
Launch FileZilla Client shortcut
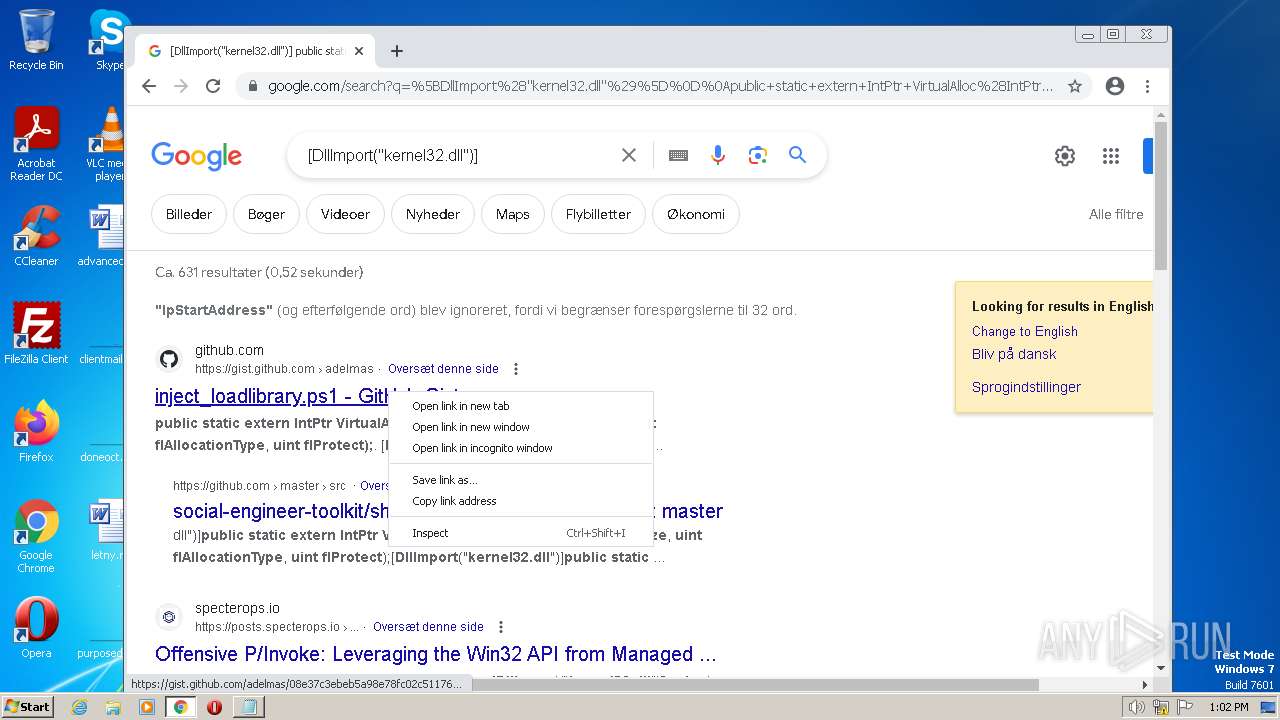coord(36,334)
